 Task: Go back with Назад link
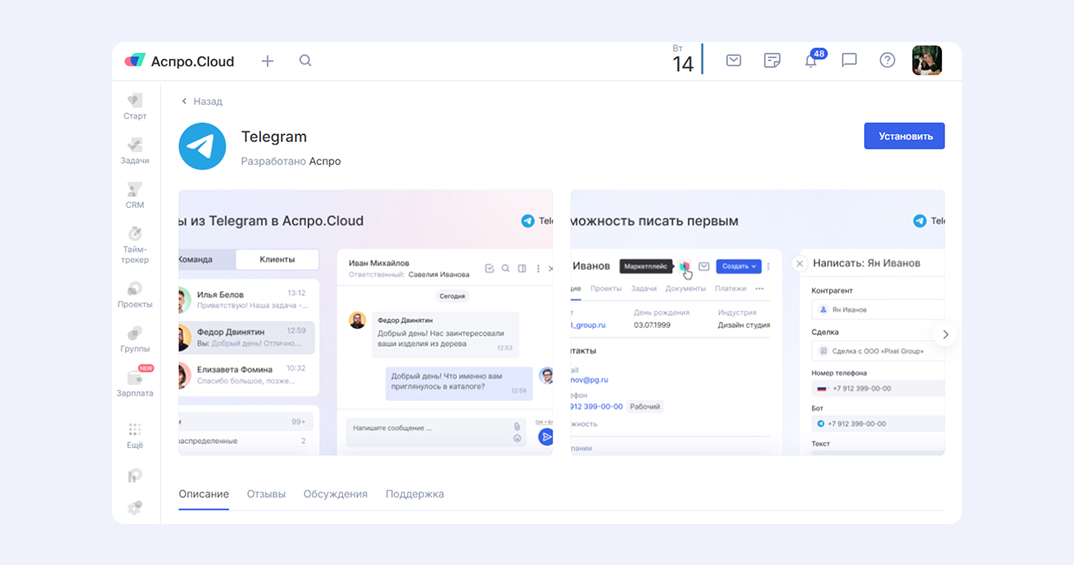(202, 101)
